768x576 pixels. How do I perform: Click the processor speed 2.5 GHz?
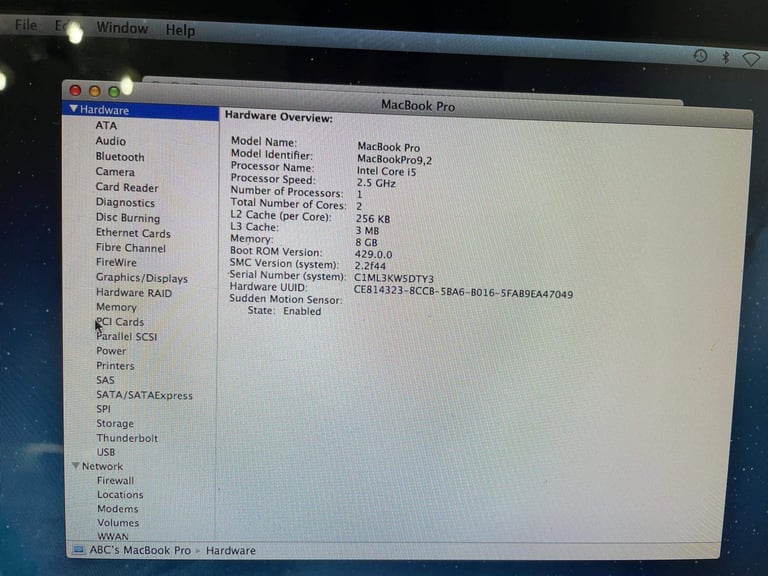coord(376,183)
